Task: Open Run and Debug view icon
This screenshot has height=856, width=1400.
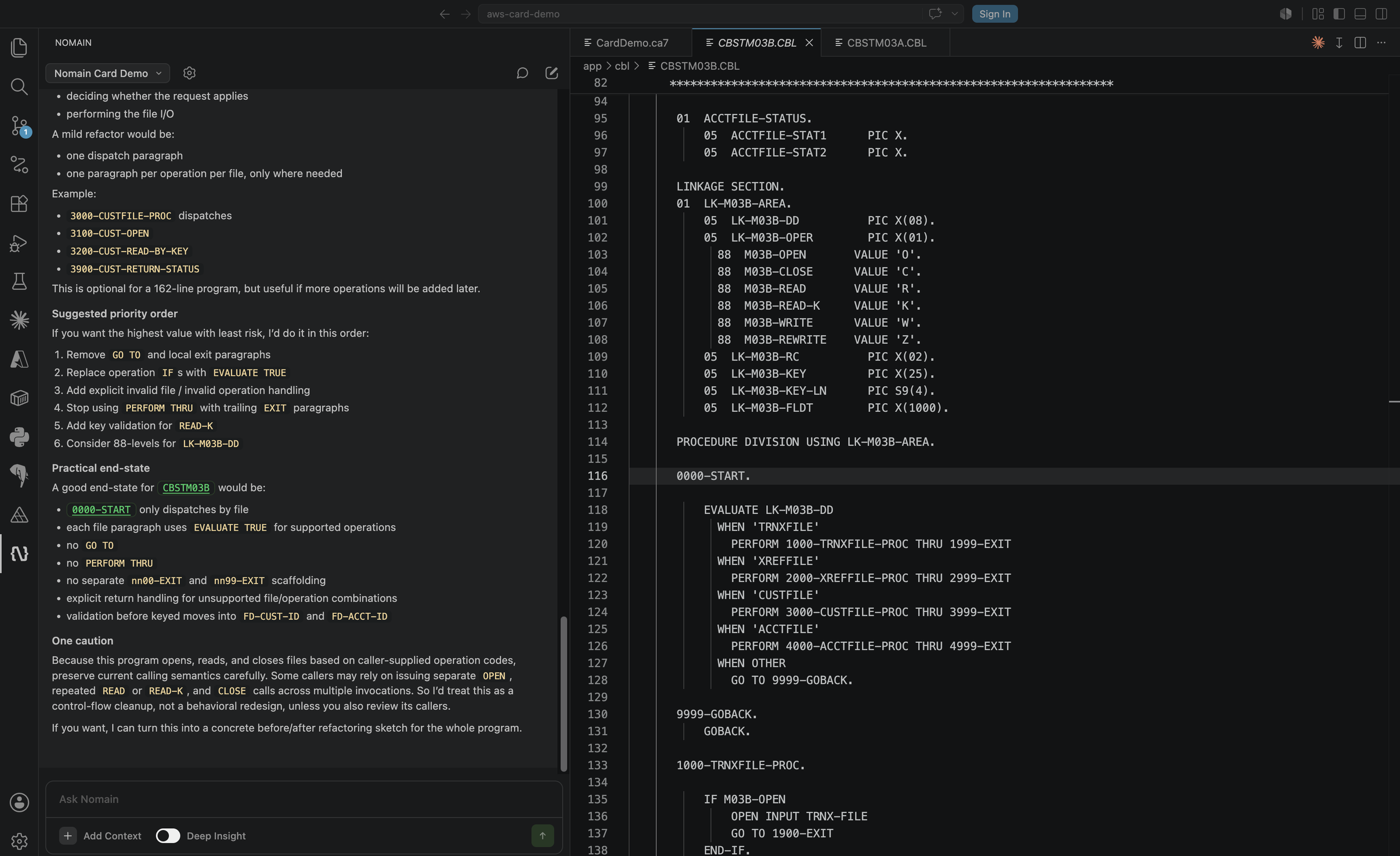Action: [19, 242]
